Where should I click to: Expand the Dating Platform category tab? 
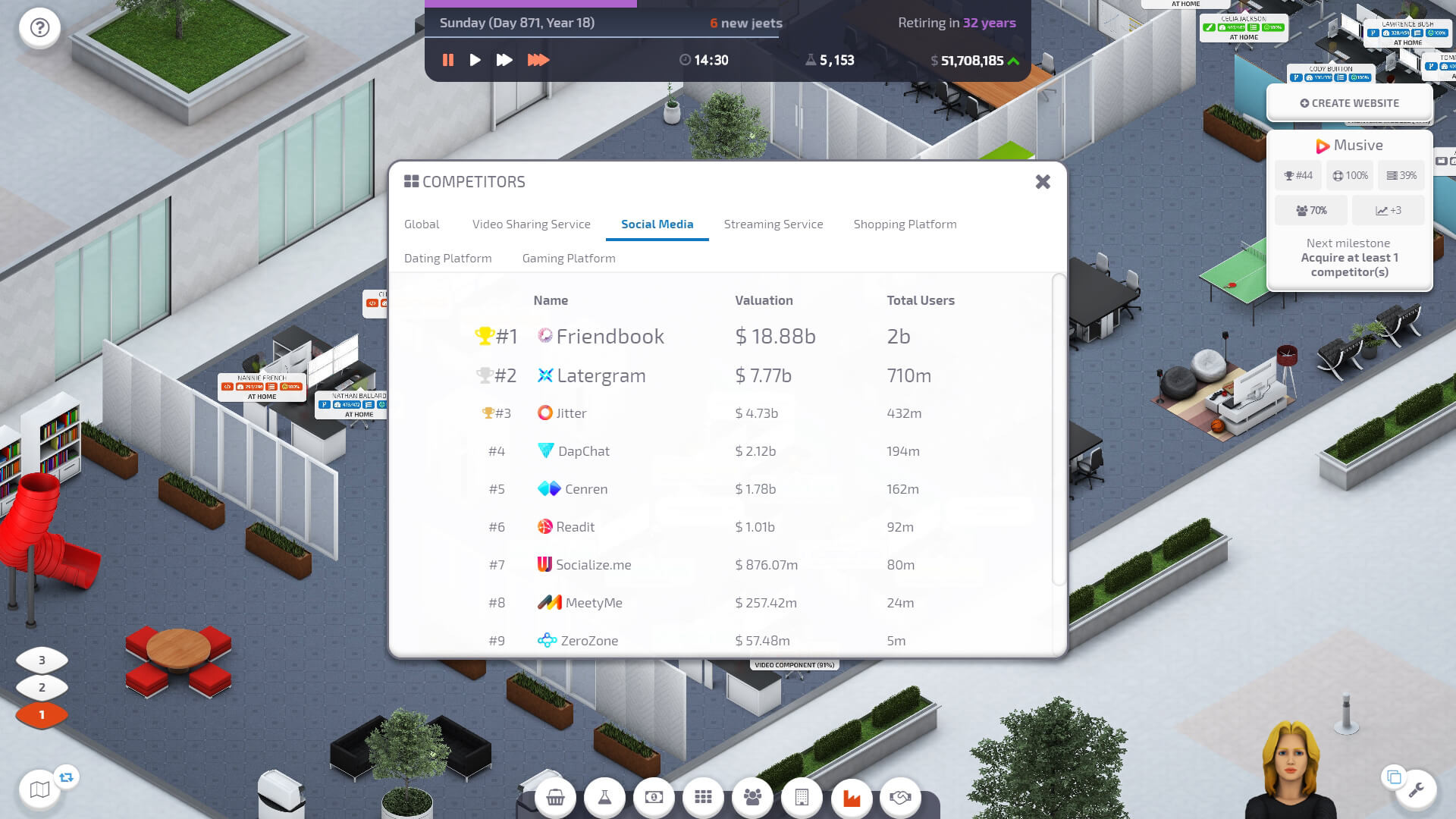(448, 257)
